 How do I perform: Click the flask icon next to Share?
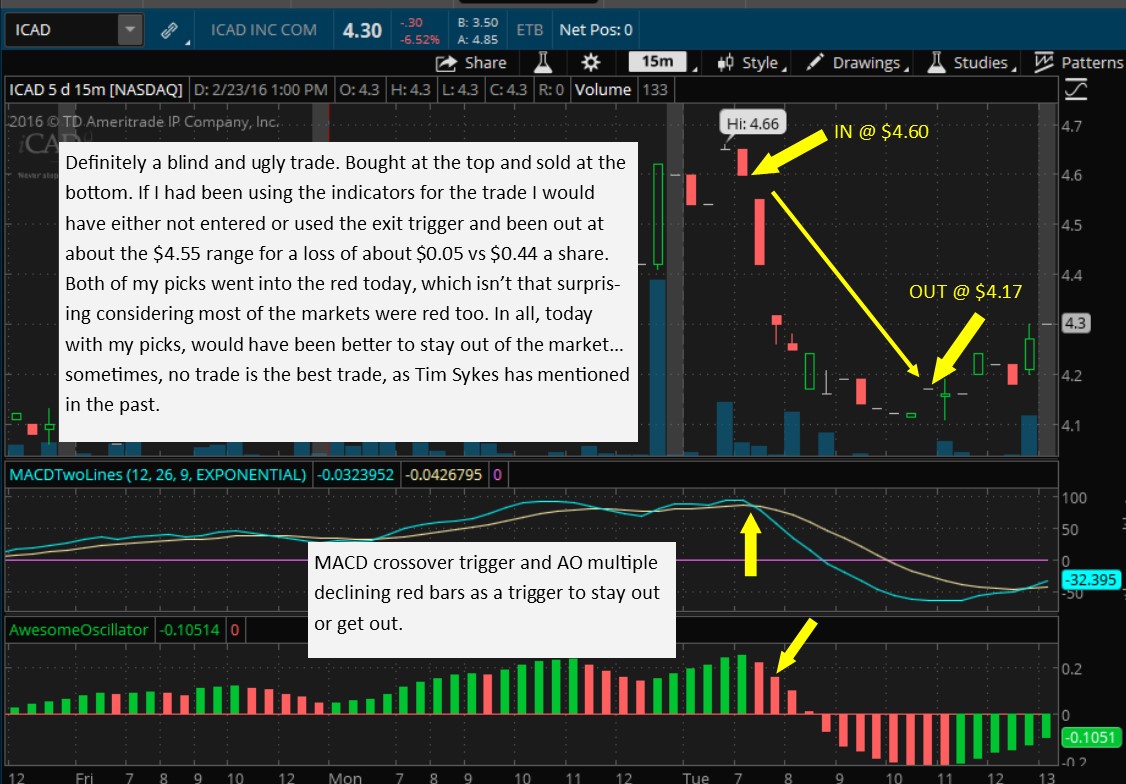(x=543, y=63)
